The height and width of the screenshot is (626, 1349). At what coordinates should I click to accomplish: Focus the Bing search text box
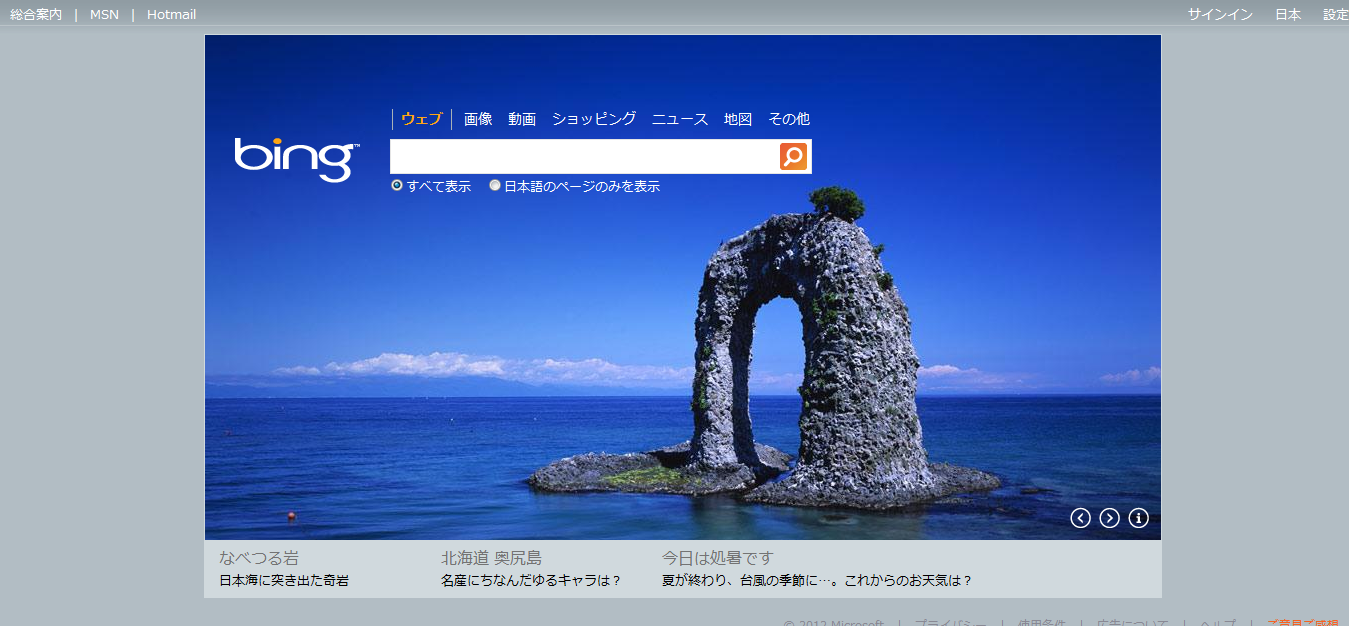pos(584,156)
